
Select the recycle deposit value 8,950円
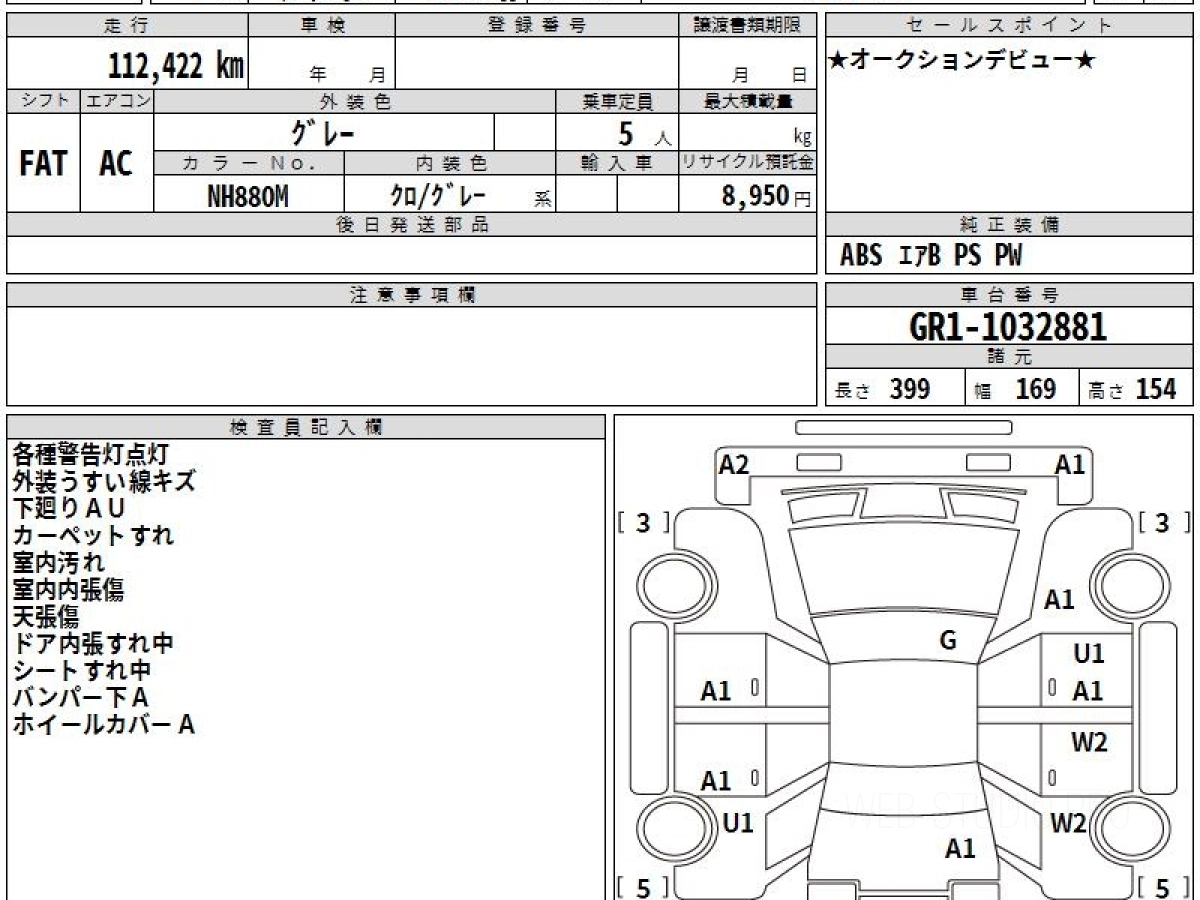coord(766,197)
